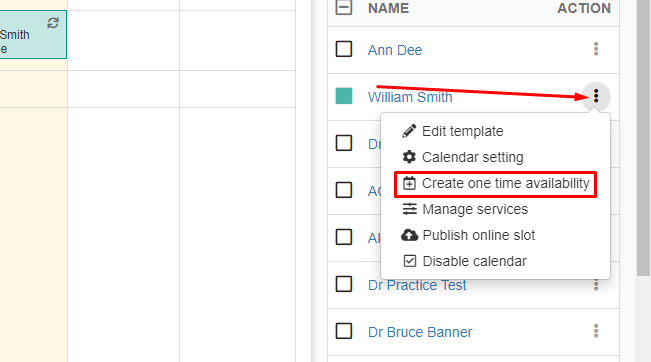Check the box next to Dr Bruce Banner
The image size is (651, 362).
coord(344,331)
